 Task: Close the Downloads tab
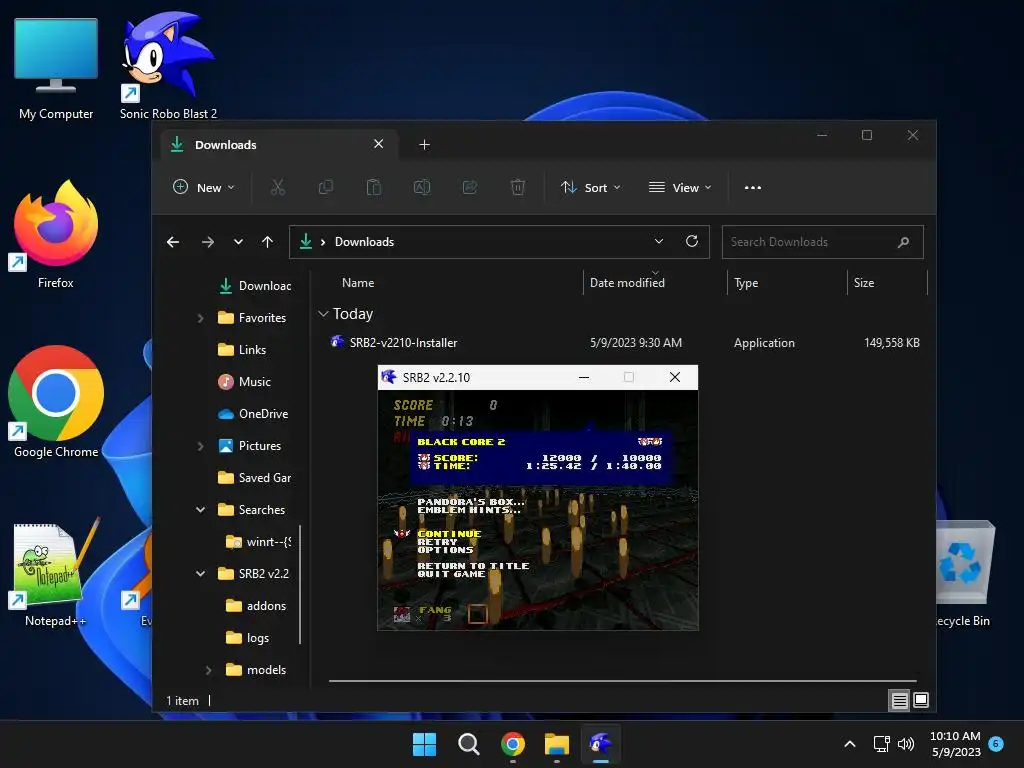pos(378,144)
